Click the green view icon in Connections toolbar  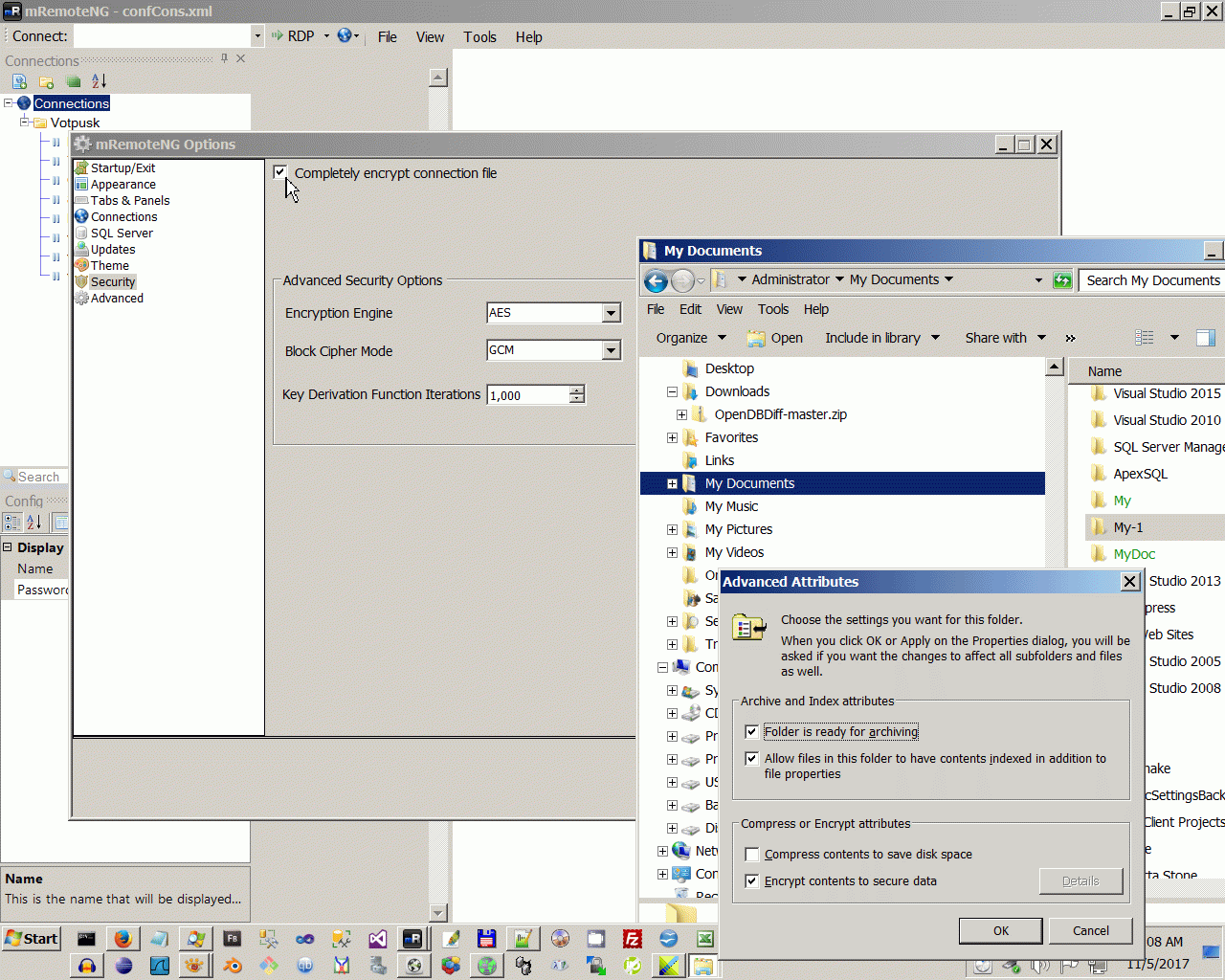[73, 81]
